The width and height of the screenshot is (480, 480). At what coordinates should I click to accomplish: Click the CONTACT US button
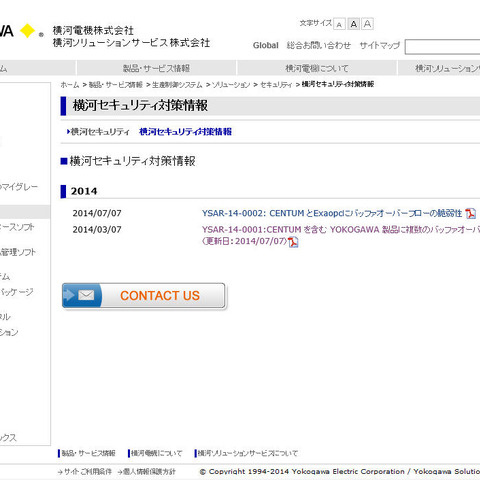tap(144, 296)
